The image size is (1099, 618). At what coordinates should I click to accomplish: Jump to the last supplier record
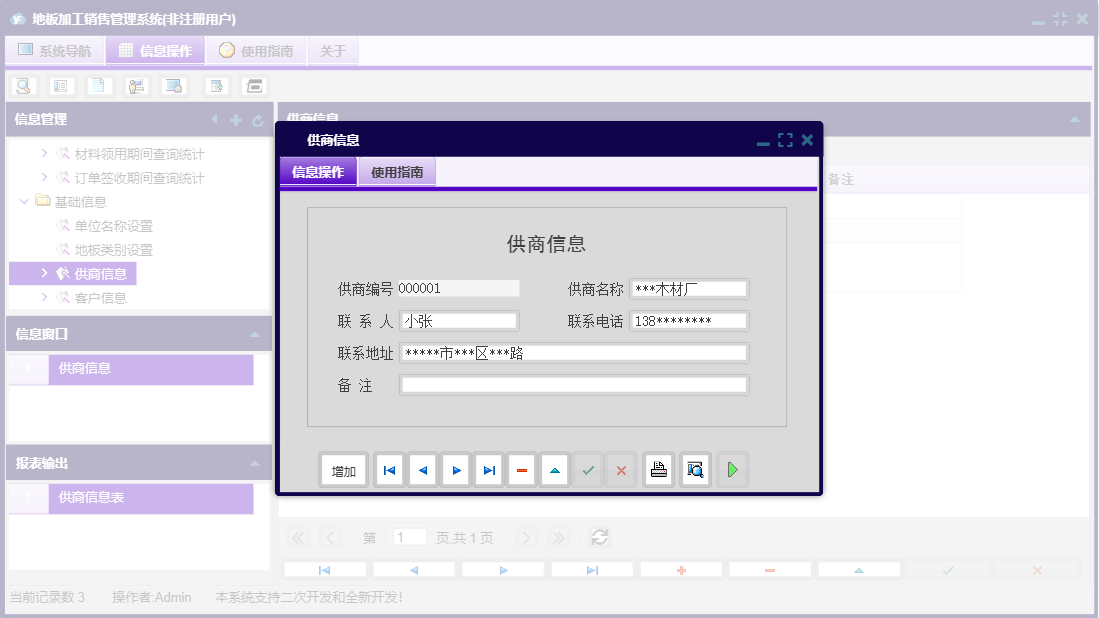click(488, 469)
